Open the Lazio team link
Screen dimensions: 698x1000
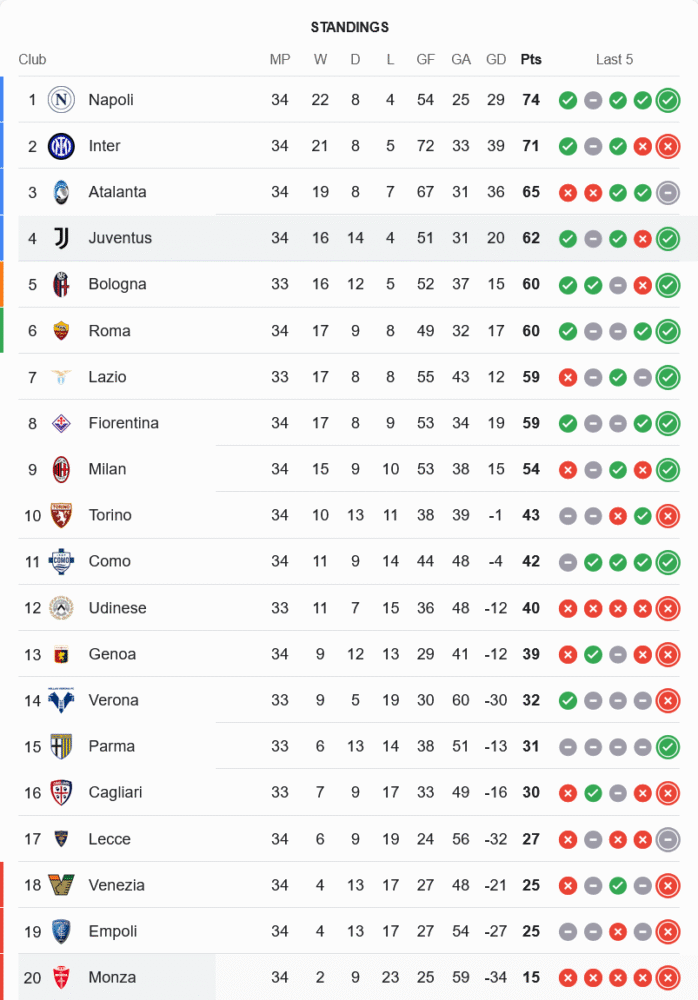point(107,377)
